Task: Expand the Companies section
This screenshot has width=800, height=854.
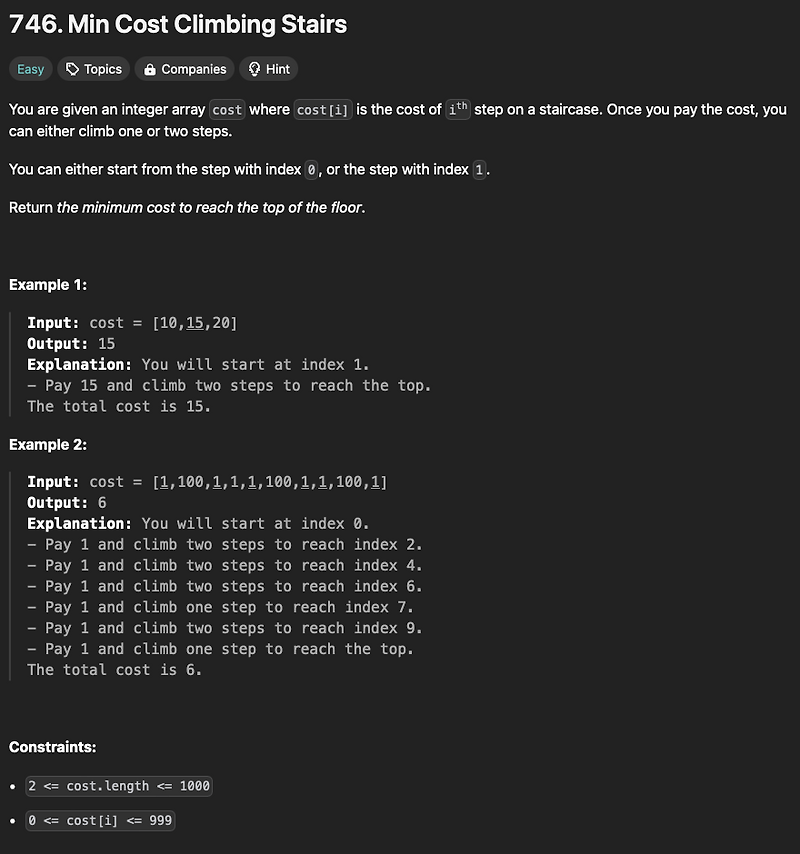Action: click(x=184, y=69)
